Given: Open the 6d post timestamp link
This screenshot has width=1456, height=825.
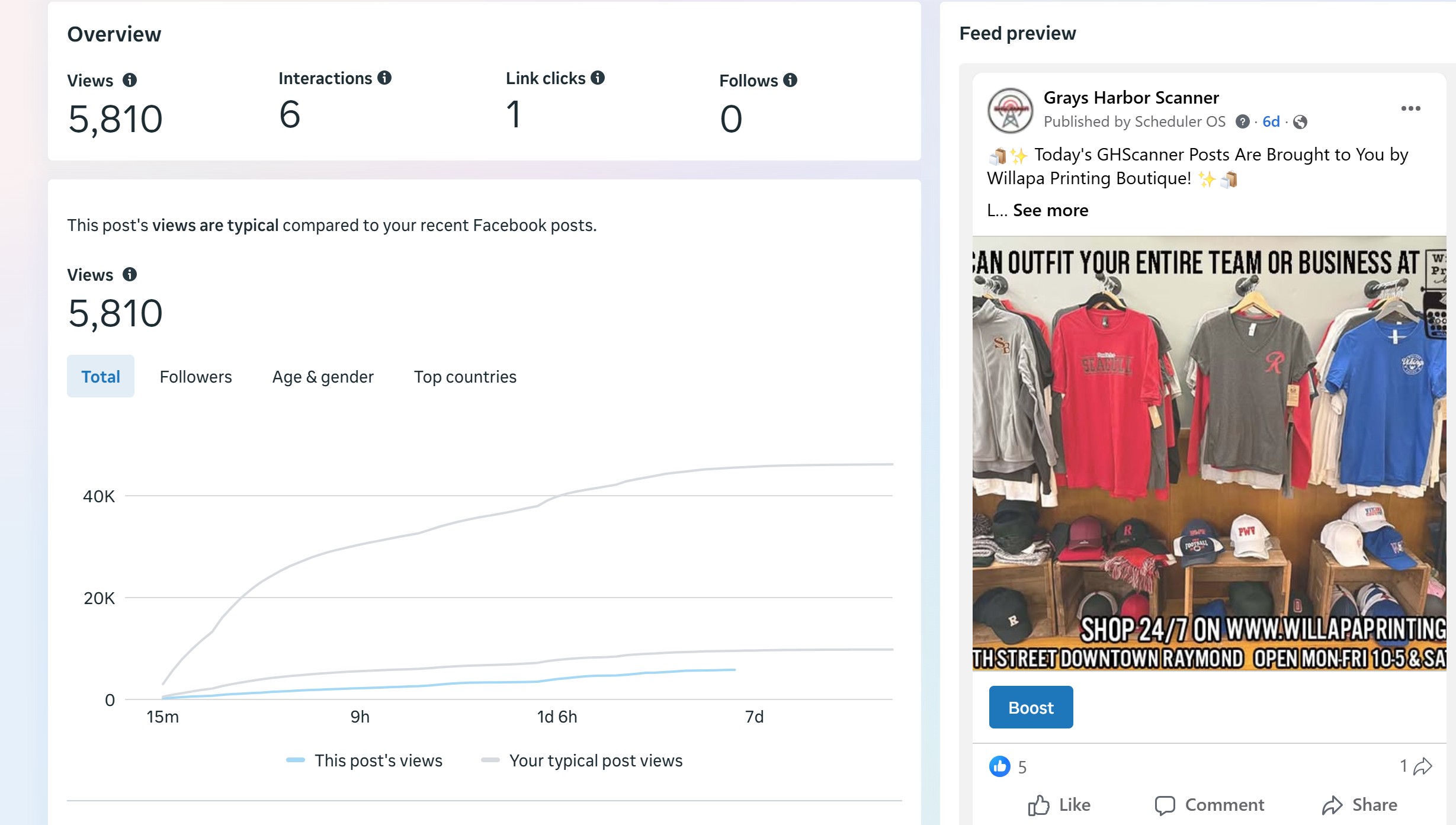Looking at the screenshot, I should click(1271, 122).
